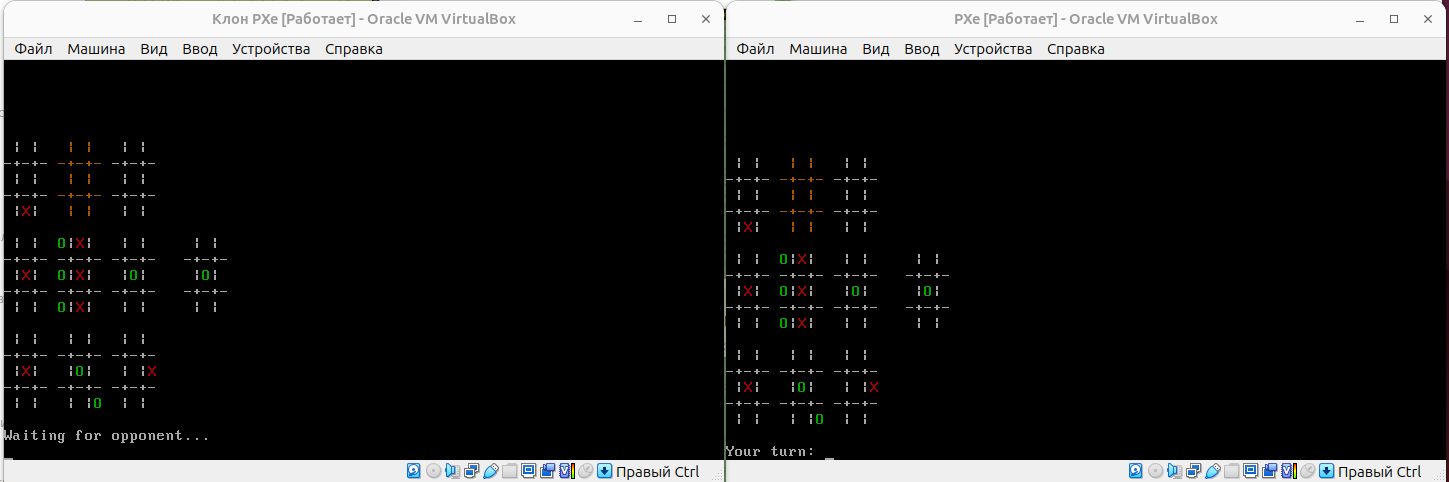Viewport: 1449px width, 482px height.
Task: Open Устройства menu in Клон PXe window
Action: (x=271, y=49)
